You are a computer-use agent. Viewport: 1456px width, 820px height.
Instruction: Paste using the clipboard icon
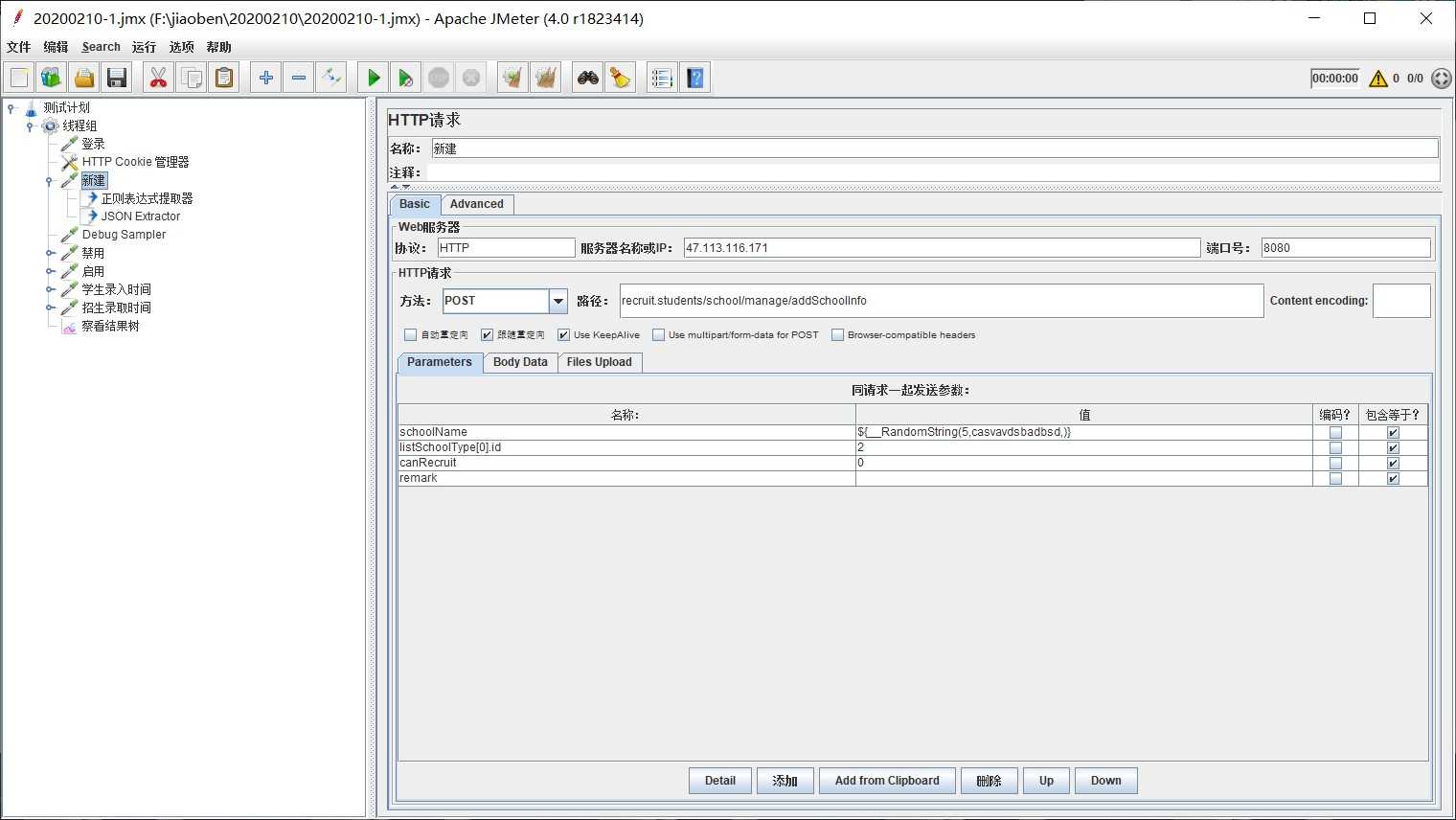pos(224,78)
